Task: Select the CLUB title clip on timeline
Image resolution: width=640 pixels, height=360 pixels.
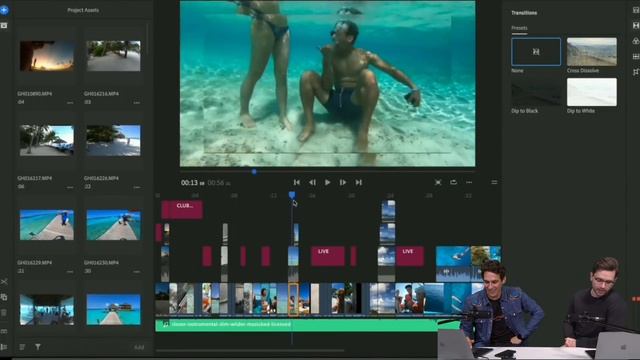Action: (182, 210)
